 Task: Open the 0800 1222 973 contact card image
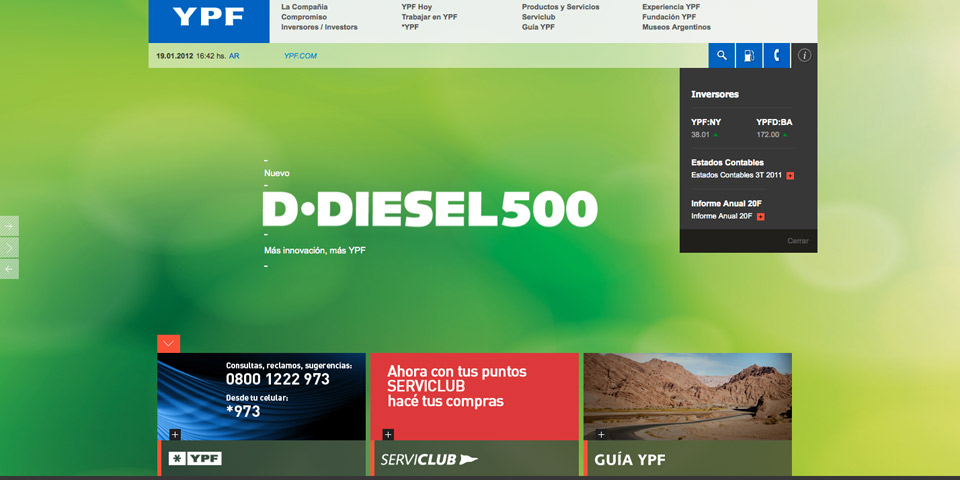261,397
